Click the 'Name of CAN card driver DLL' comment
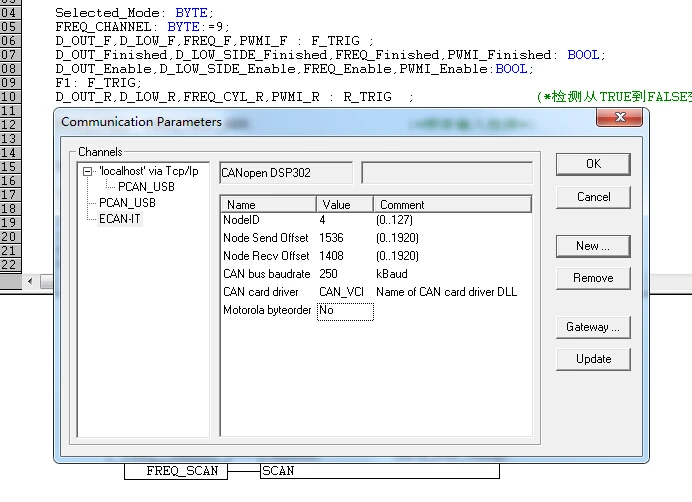This screenshot has height=502, width=692. [446, 292]
